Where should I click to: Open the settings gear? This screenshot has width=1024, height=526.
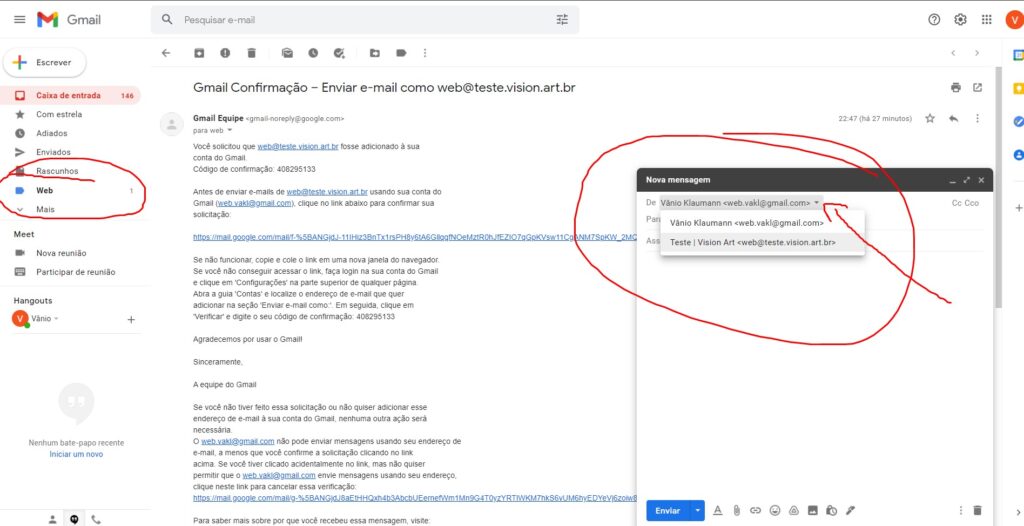(x=960, y=20)
